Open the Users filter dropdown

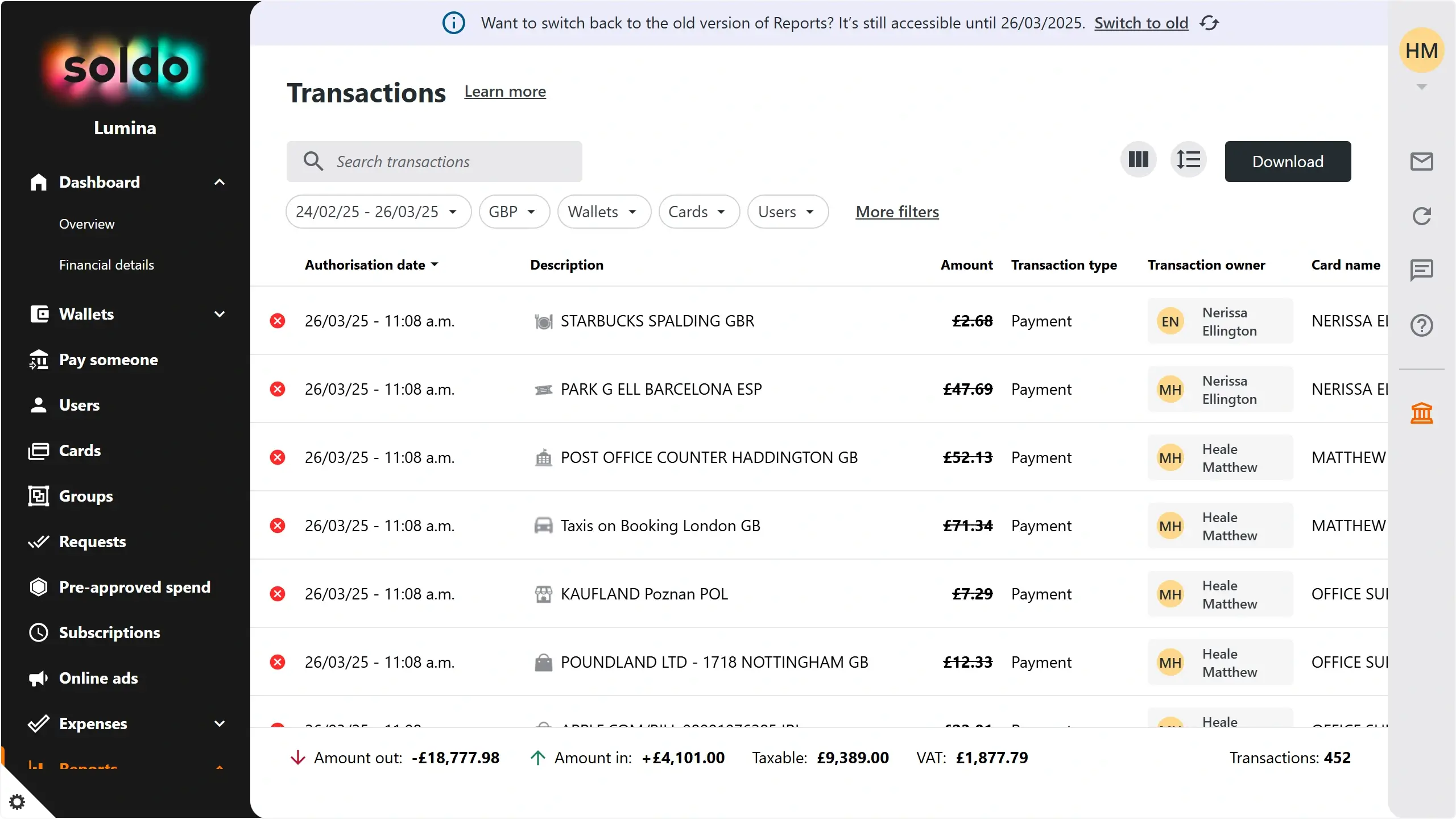[x=787, y=211]
